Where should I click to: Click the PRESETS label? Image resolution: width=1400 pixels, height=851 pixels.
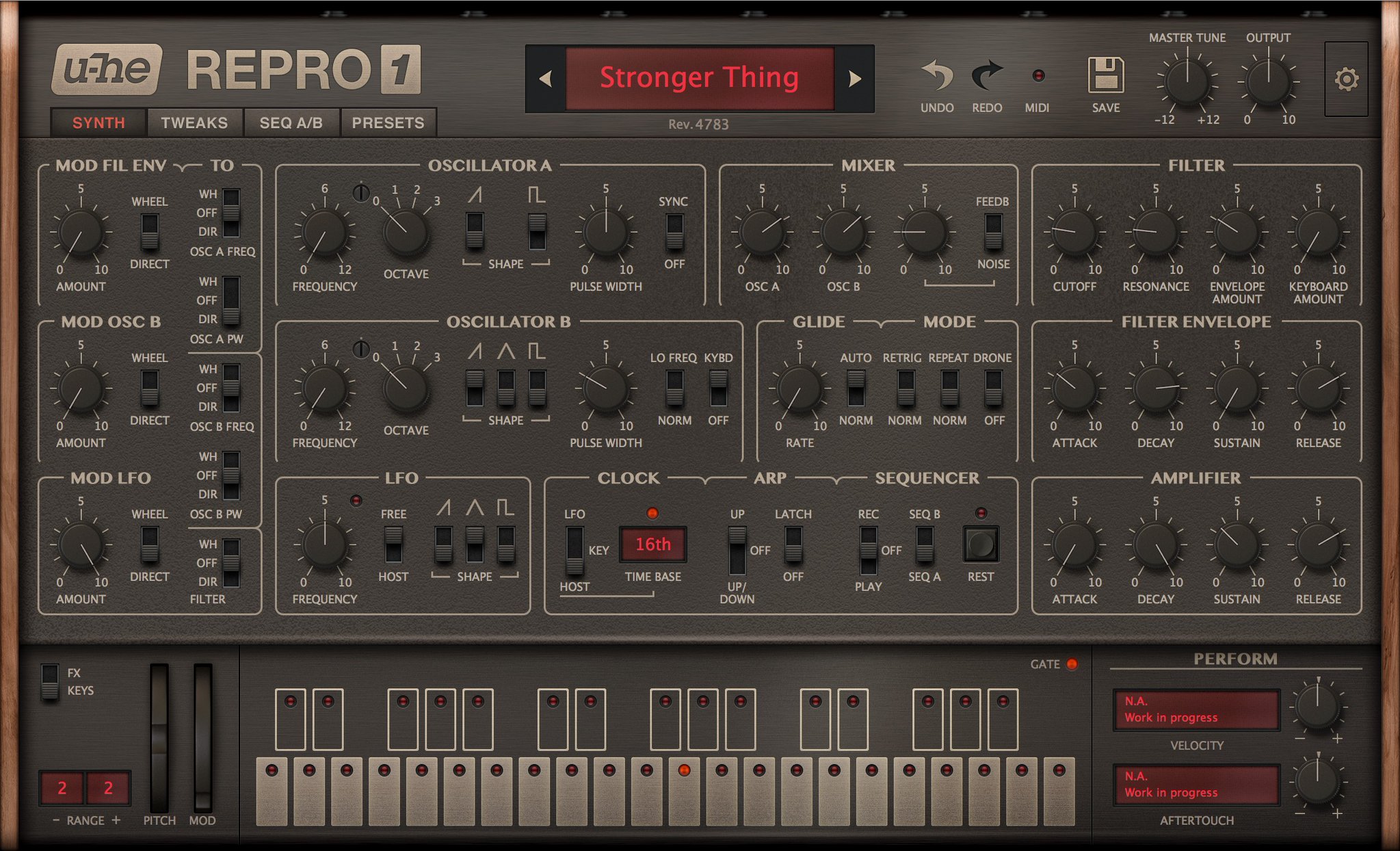387,123
